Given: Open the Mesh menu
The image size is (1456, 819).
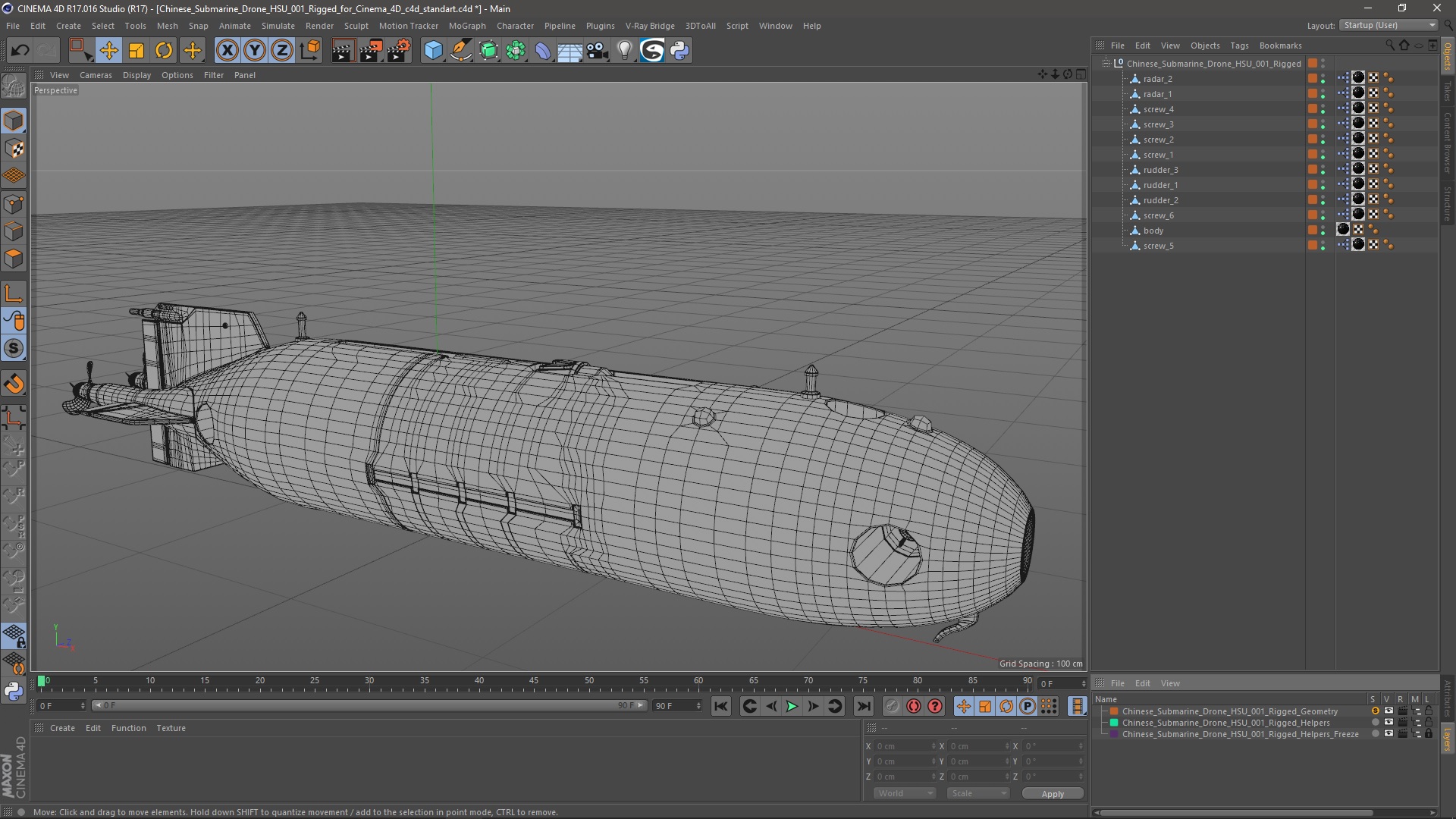Looking at the screenshot, I should [x=167, y=26].
